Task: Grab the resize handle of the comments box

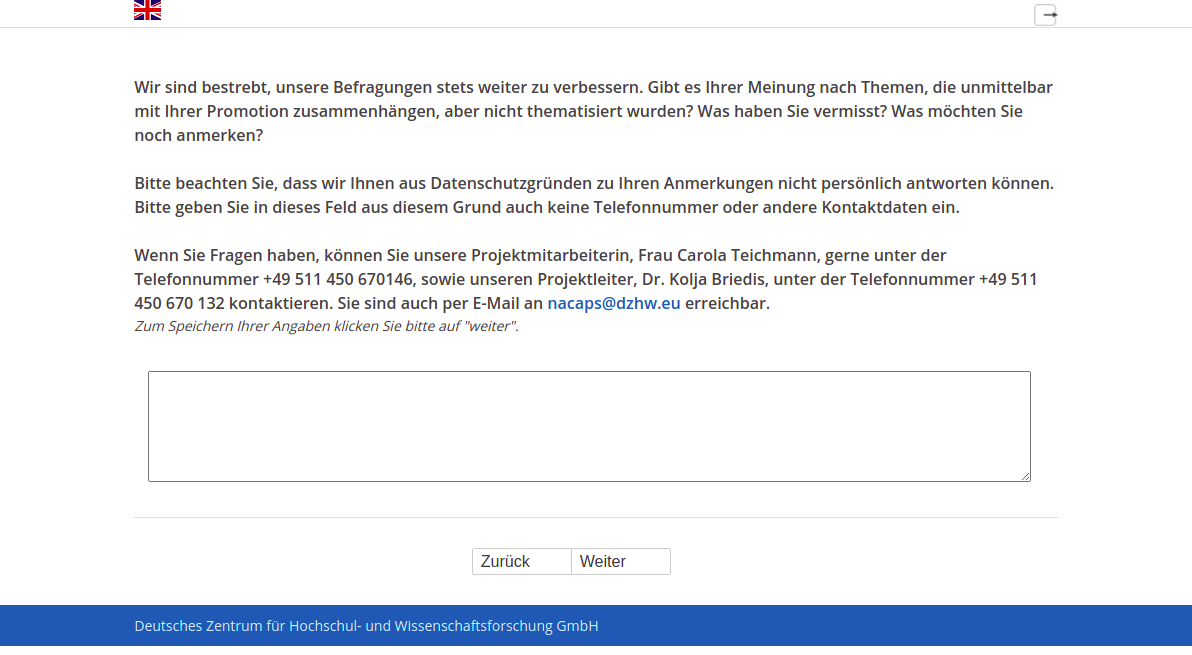Action: [1026, 476]
